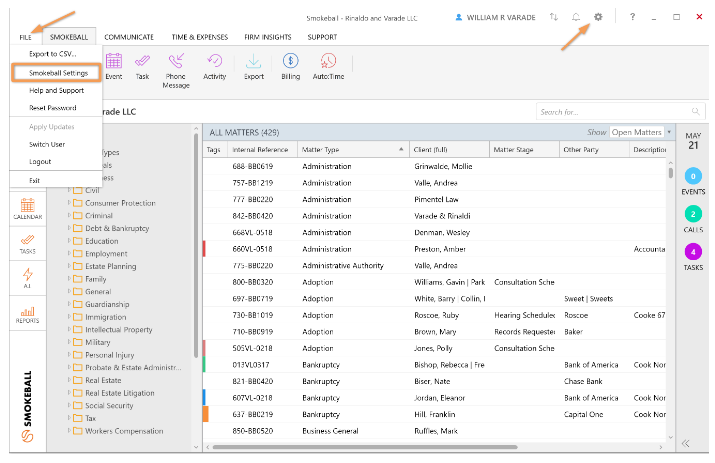Switch to the SUPPORT tab
This screenshot has height=463, width=715.
tap(322, 37)
